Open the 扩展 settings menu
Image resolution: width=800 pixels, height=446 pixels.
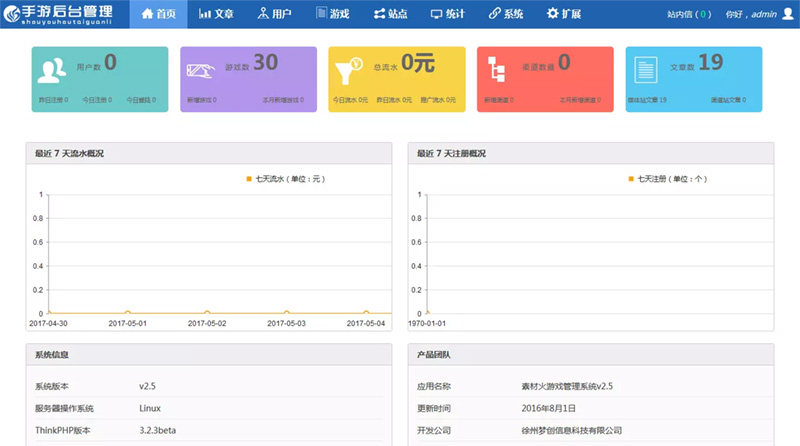click(x=566, y=14)
